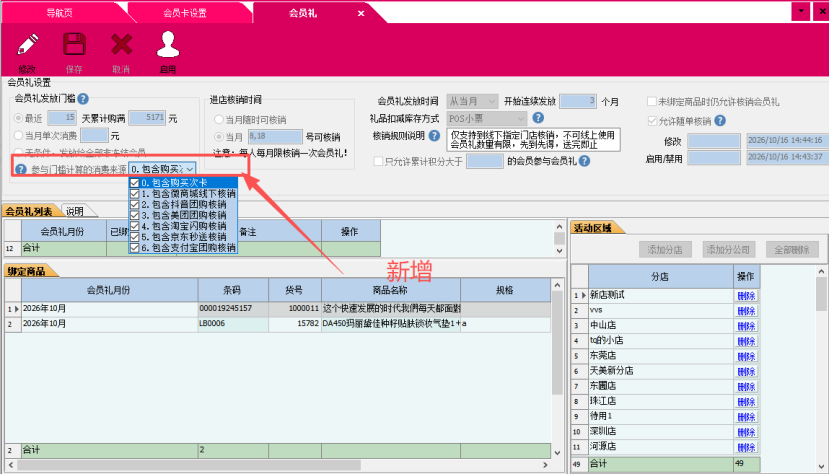Select the 当月单次消费 radio button
Viewport: 829px width, 474px height.
click(19, 136)
